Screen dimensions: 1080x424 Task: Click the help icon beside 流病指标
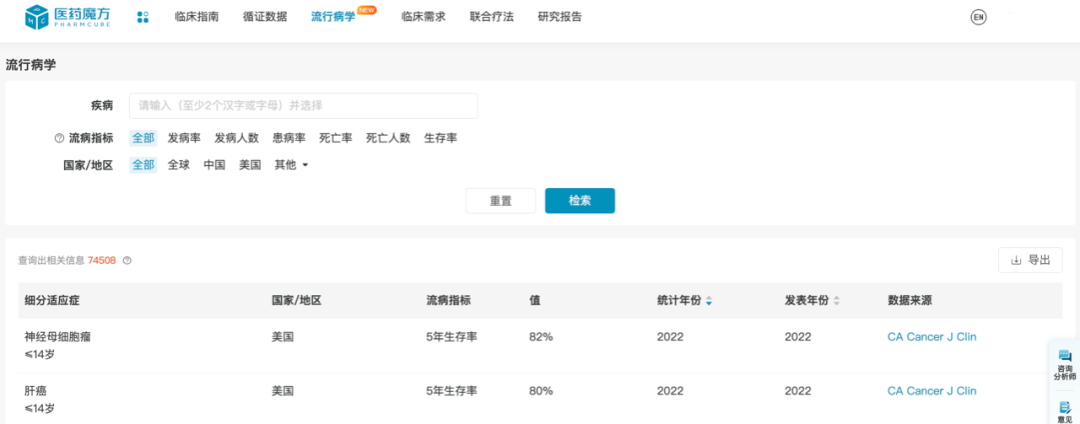59,138
